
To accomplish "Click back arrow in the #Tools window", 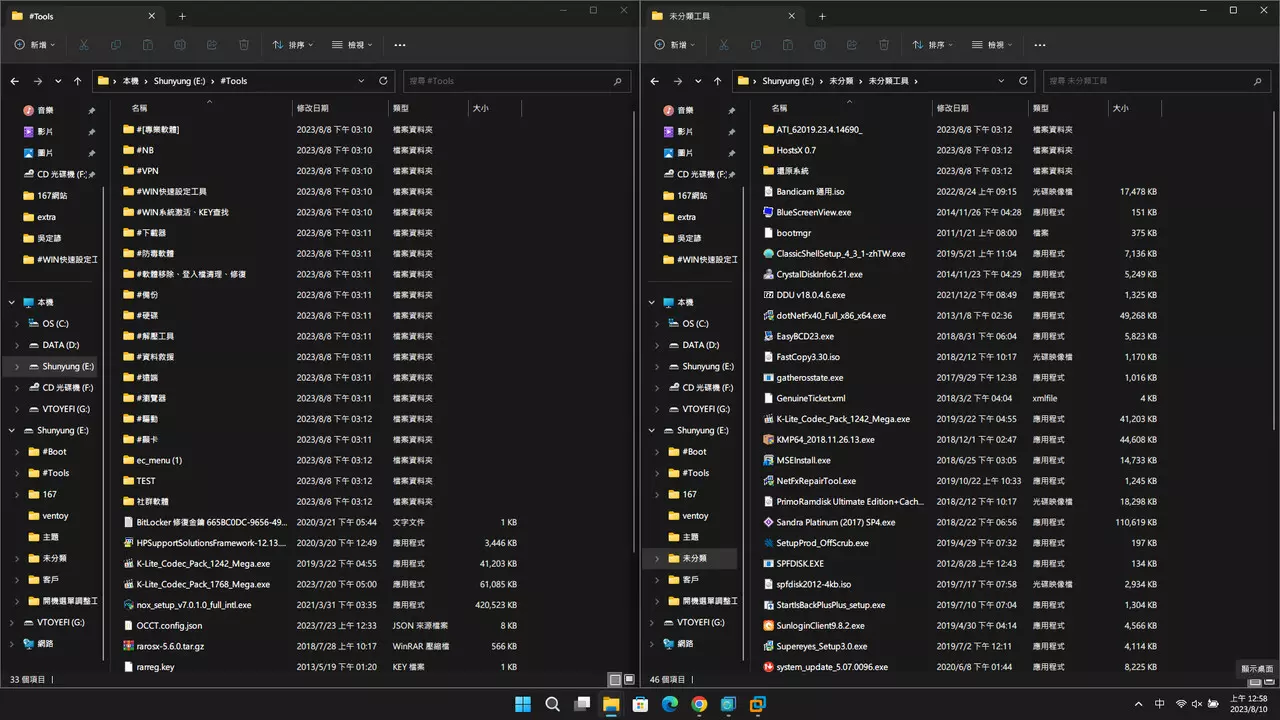I will point(15,81).
